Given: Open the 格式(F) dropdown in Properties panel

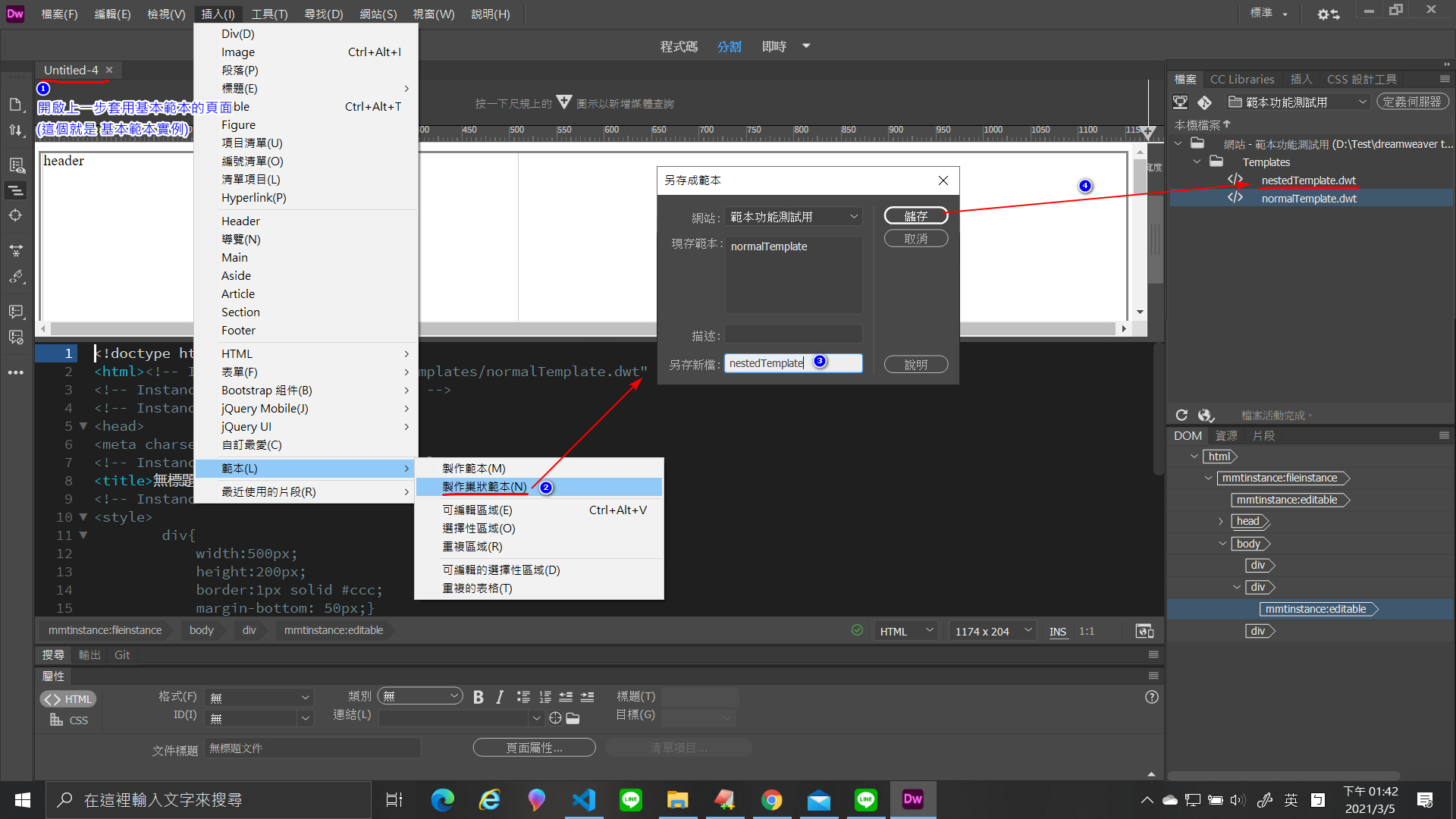Looking at the screenshot, I should click(258, 696).
